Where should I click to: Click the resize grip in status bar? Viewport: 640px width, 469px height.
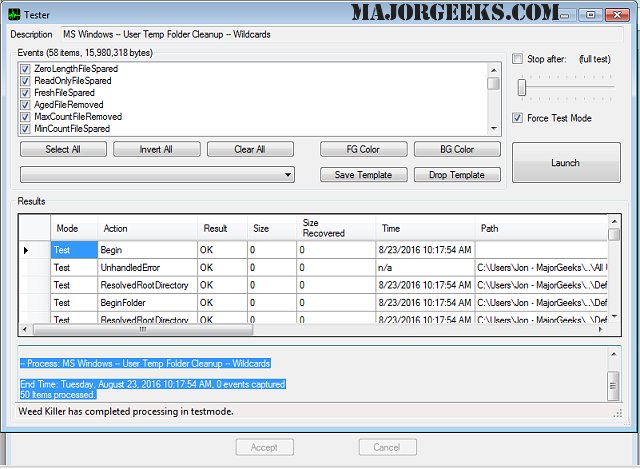tap(618, 413)
